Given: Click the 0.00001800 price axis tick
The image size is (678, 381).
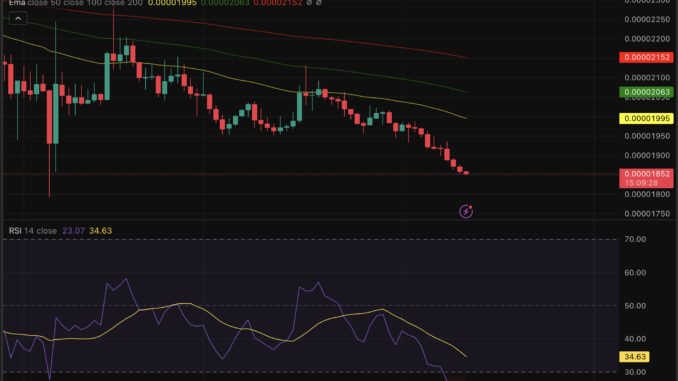Looking at the screenshot, I should [647, 195].
